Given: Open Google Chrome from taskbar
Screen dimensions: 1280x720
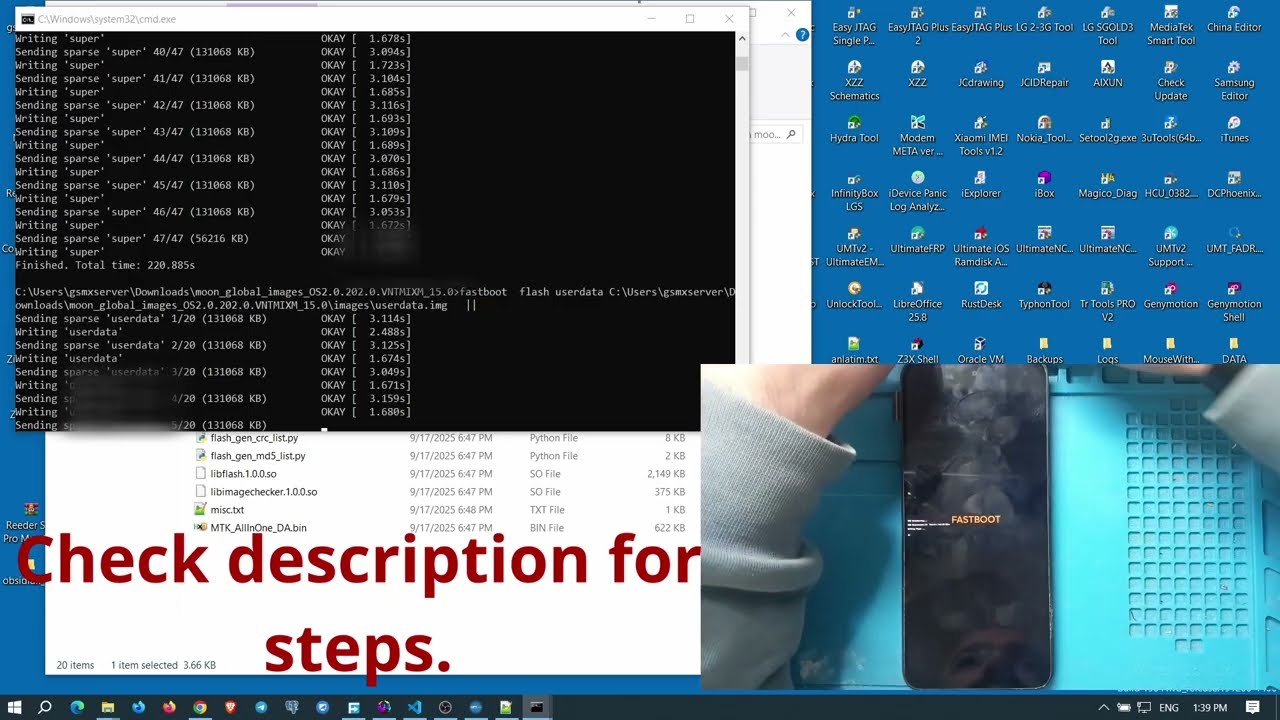Looking at the screenshot, I should [200, 707].
